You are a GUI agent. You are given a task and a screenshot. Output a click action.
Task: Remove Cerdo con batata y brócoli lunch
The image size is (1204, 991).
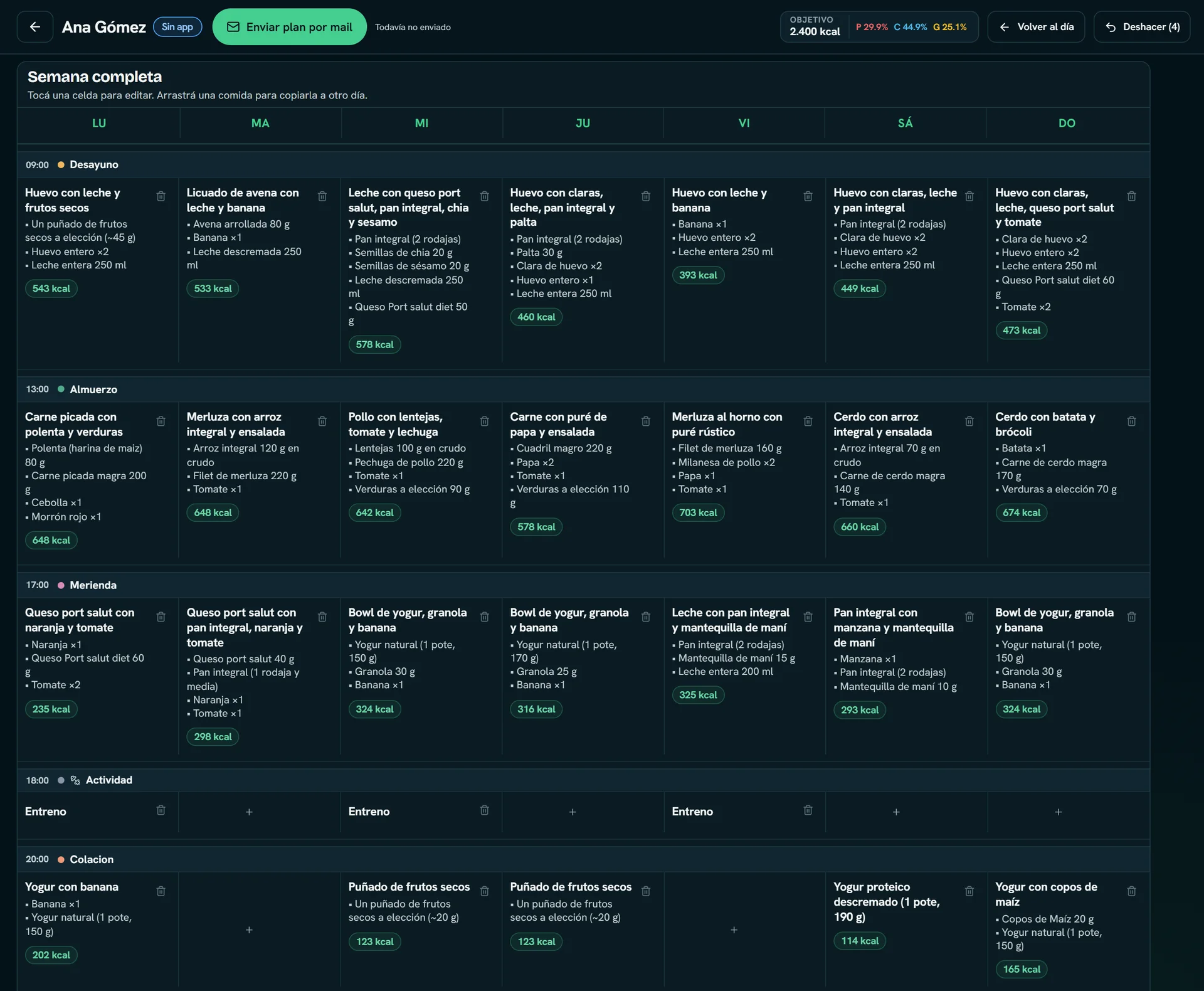[x=1131, y=421]
